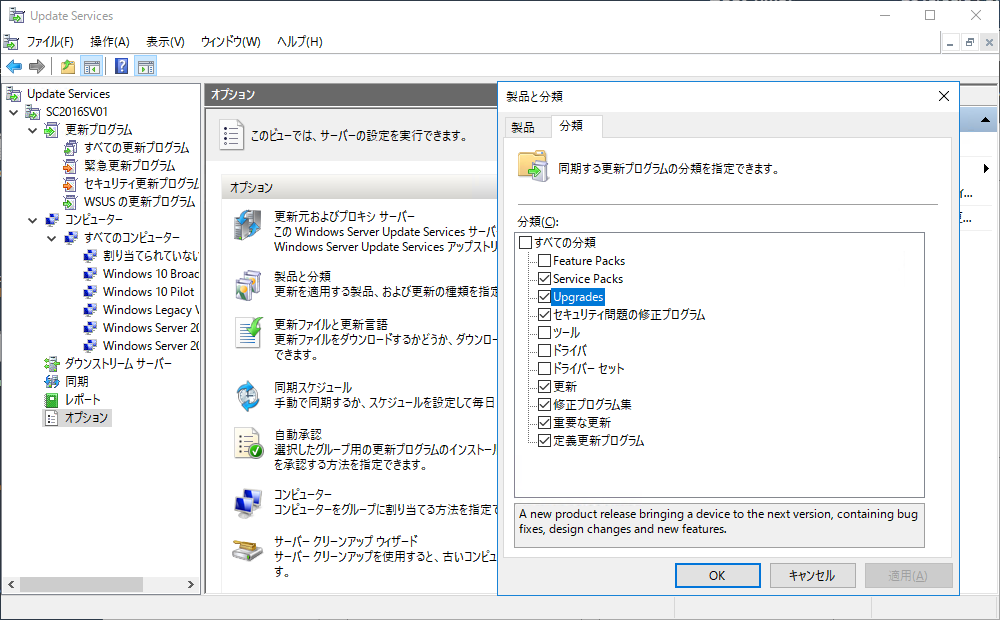1000x620 pixels.
Task: Open the ヘルプ(H) menu
Action: coord(300,41)
